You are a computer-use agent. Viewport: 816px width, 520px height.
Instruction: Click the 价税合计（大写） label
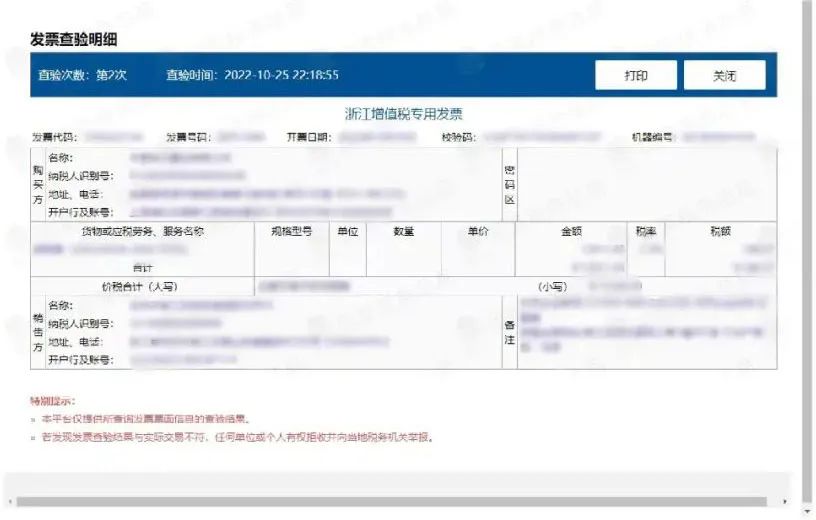point(139,287)
